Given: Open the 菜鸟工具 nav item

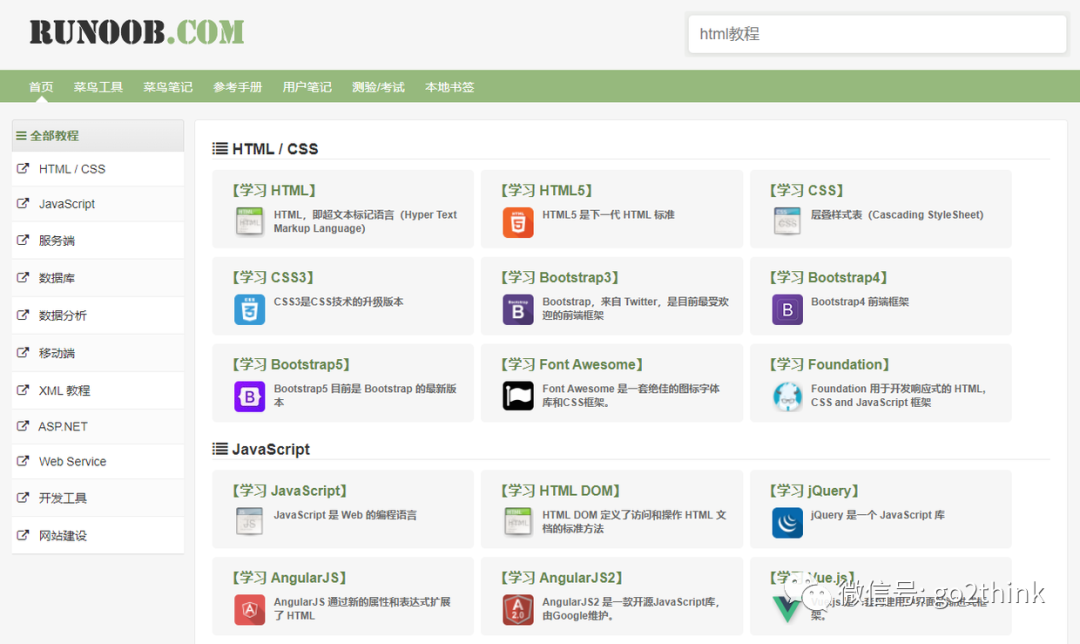Looking at the screenshot, I should [x=98, y=87].
